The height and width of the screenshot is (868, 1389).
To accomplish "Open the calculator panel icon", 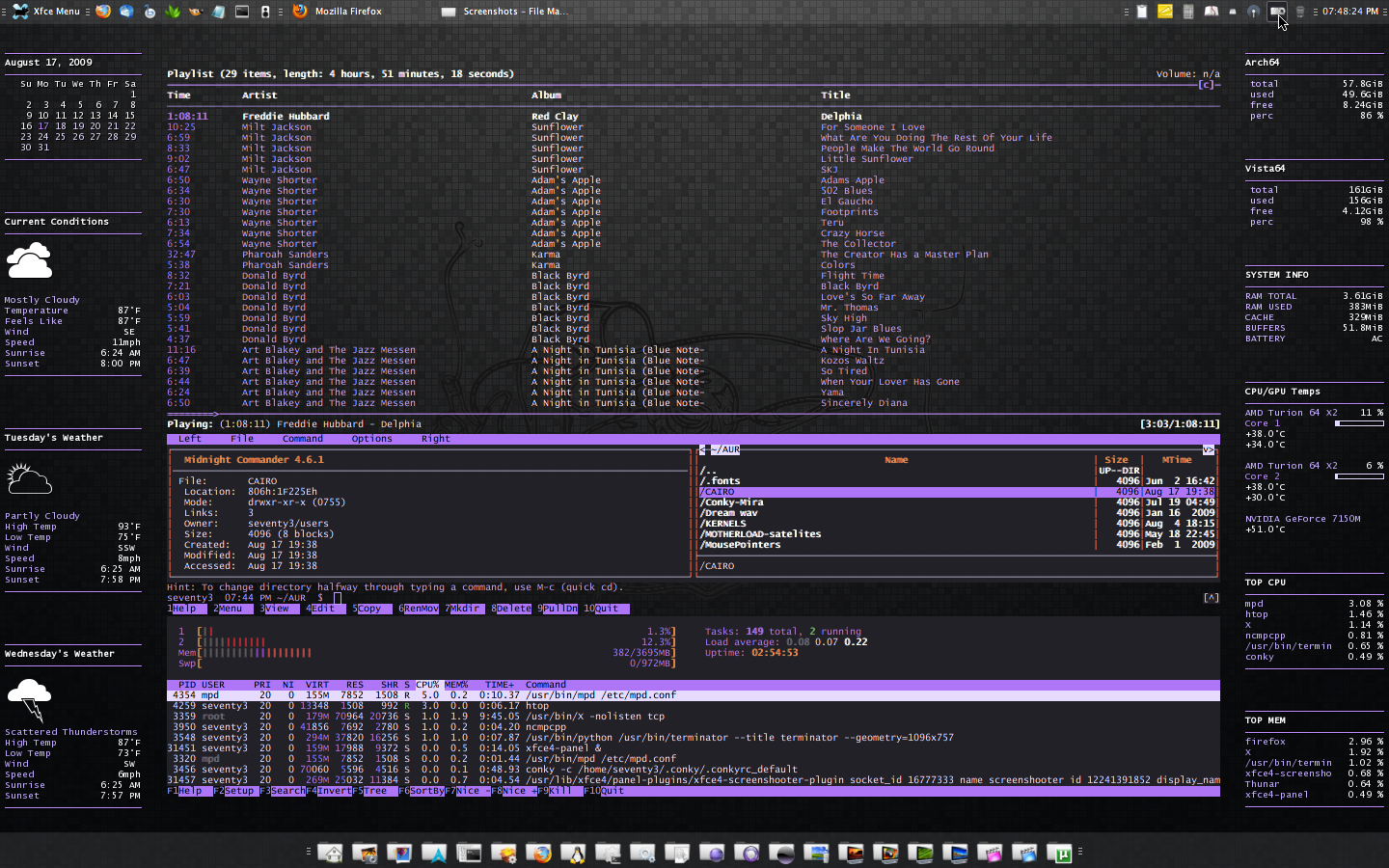I will coord(1188,12).
